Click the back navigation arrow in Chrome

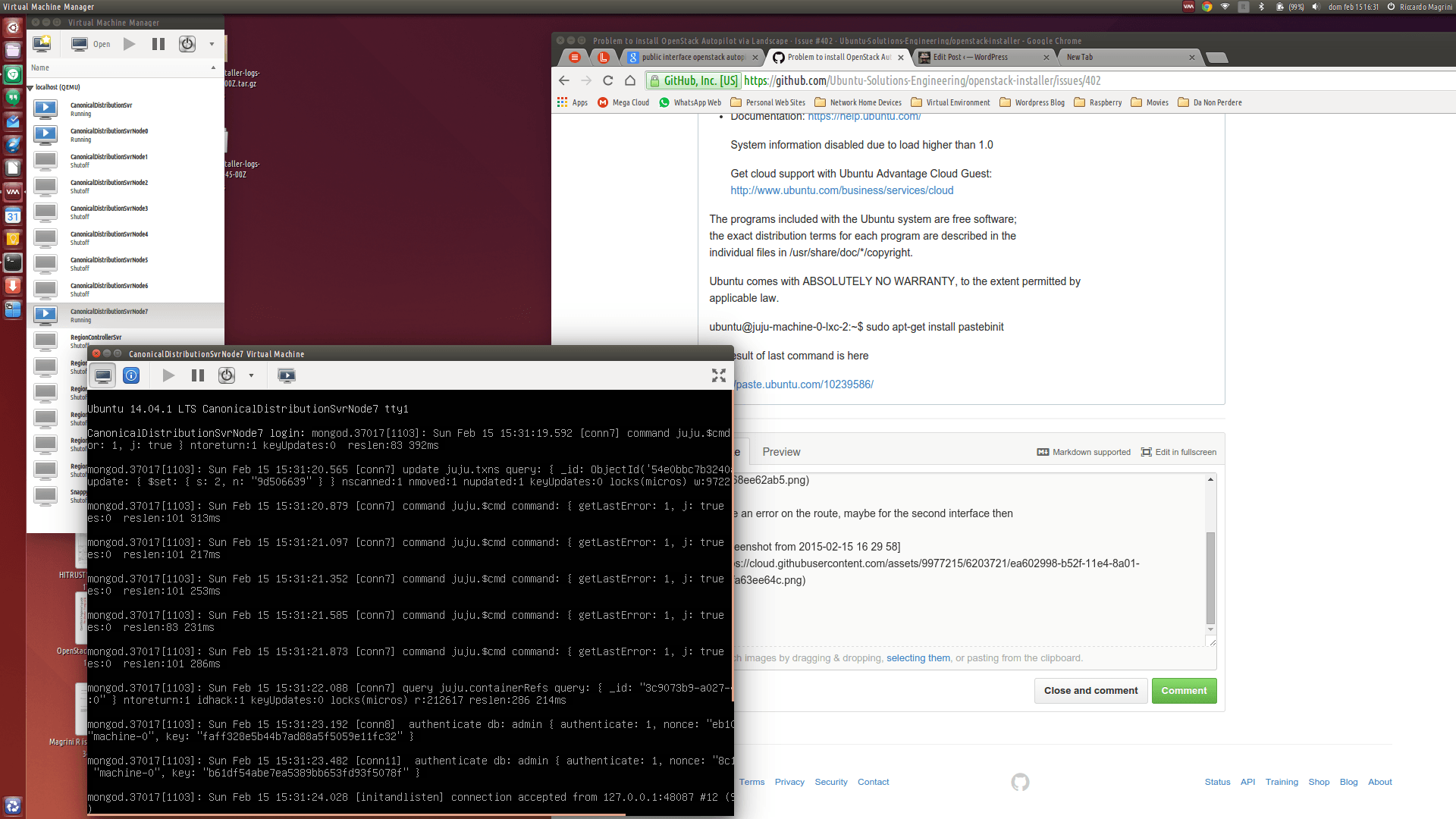pos(566,80)
